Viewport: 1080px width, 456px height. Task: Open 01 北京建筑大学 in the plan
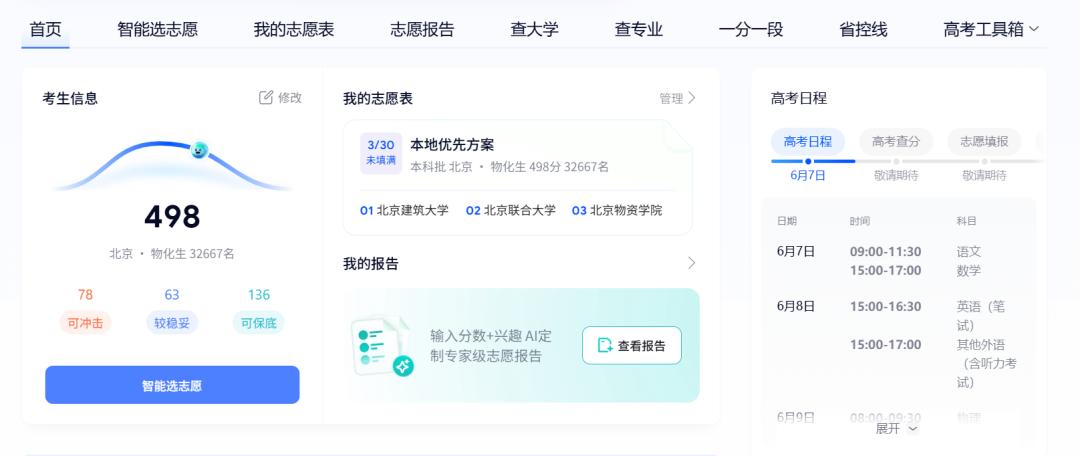404,211
